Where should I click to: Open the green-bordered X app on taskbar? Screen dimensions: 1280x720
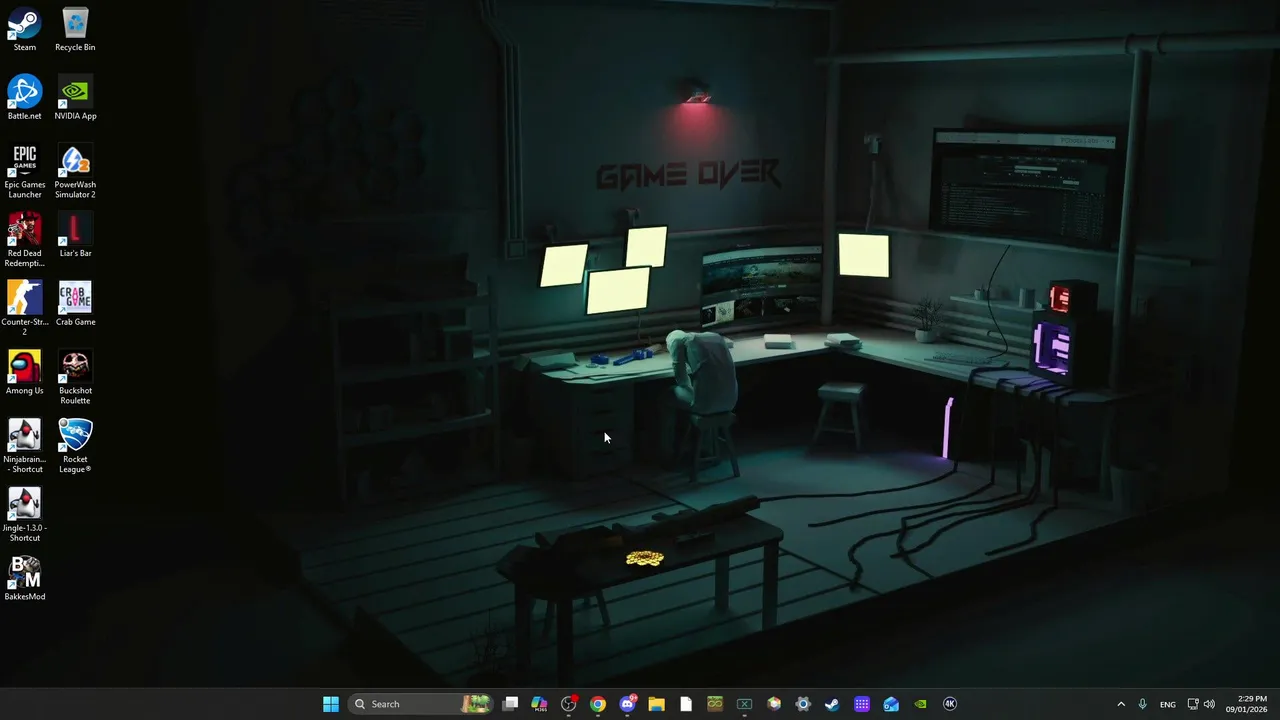click(x=744, y=704)
